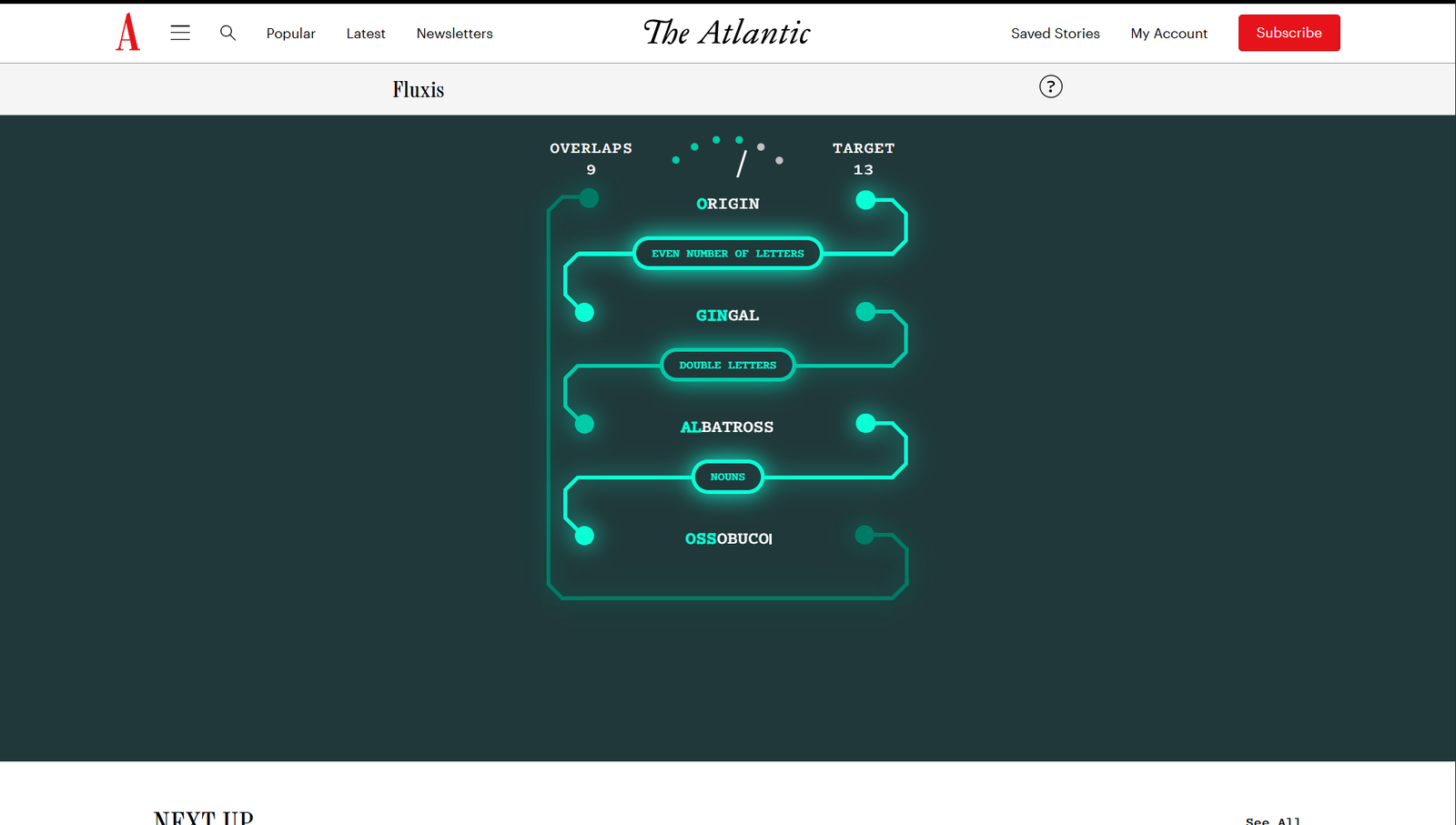Open My Account

tap(1168, 34)
